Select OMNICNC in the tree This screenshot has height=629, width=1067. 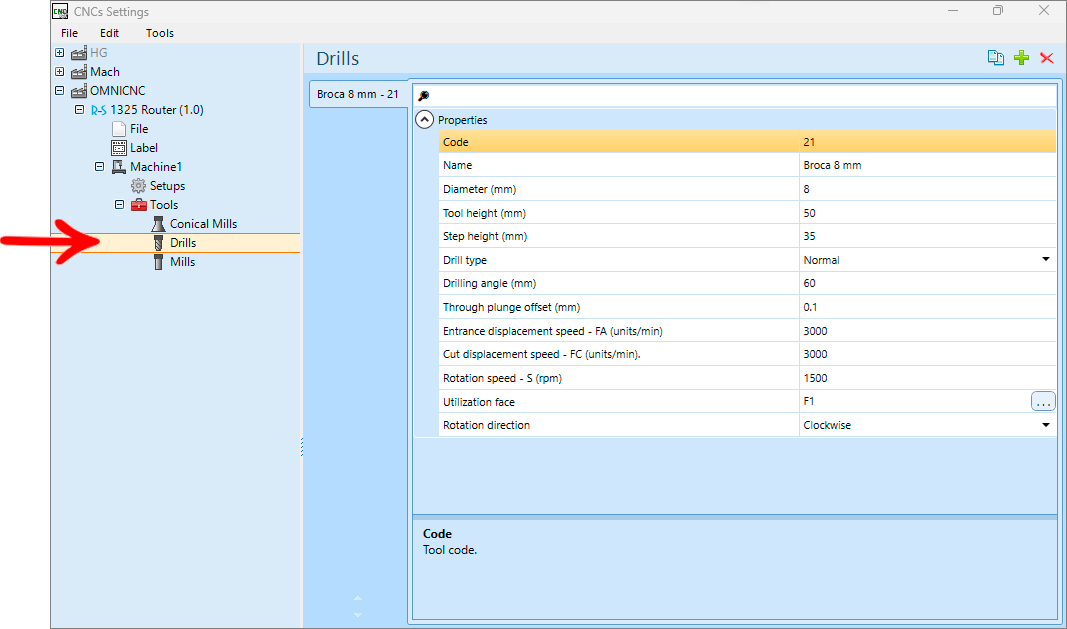(x=118, y=91)
